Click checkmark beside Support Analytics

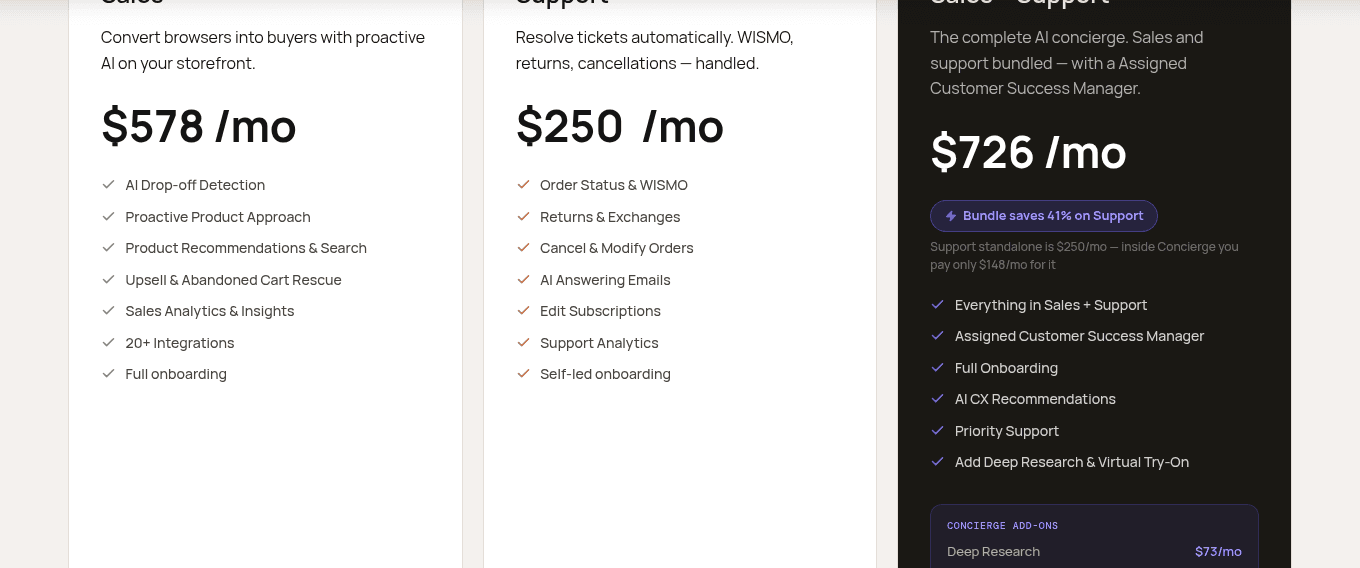pos(523,342)
